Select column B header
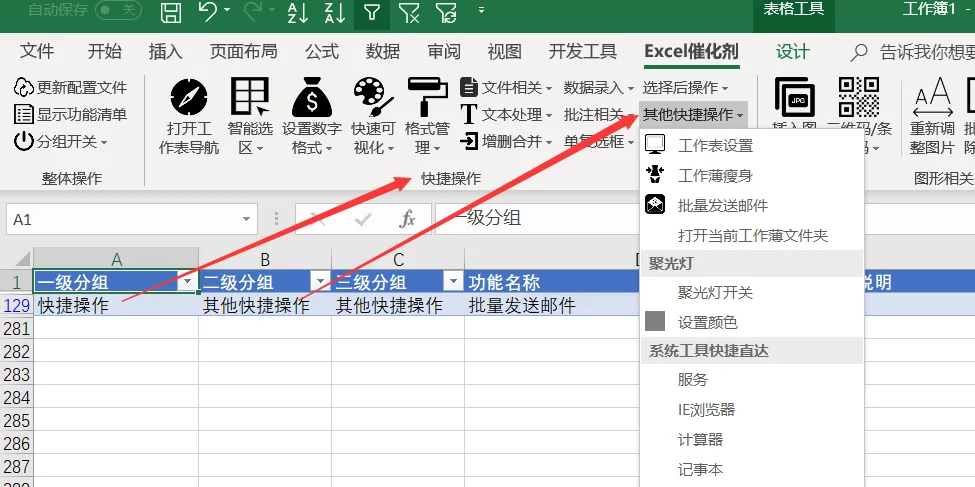Viewport: 975px width, 487px height. [x=265, y=260]
